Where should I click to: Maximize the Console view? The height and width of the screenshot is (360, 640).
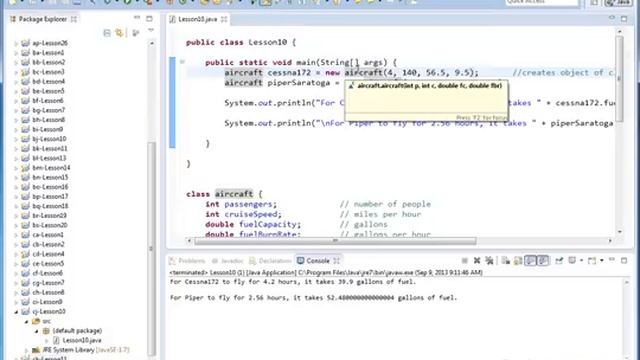pyautogui.click(x=624, y=260)
